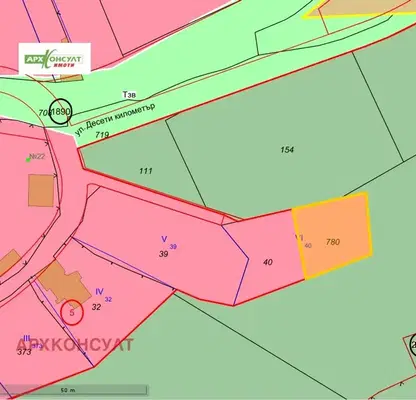Select the АРХКОНСУЛТ watermark text
416x400 pixels.
75,345
